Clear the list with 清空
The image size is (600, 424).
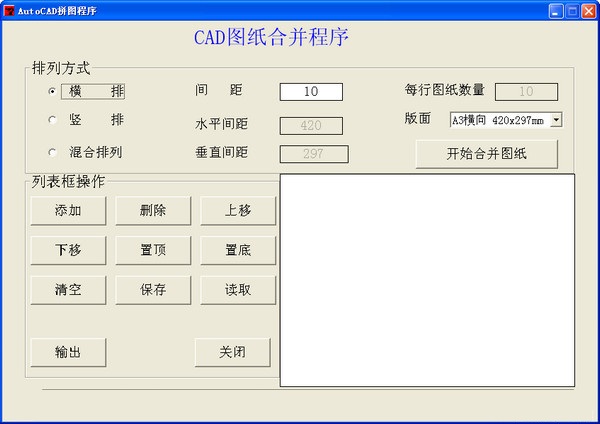68,290
